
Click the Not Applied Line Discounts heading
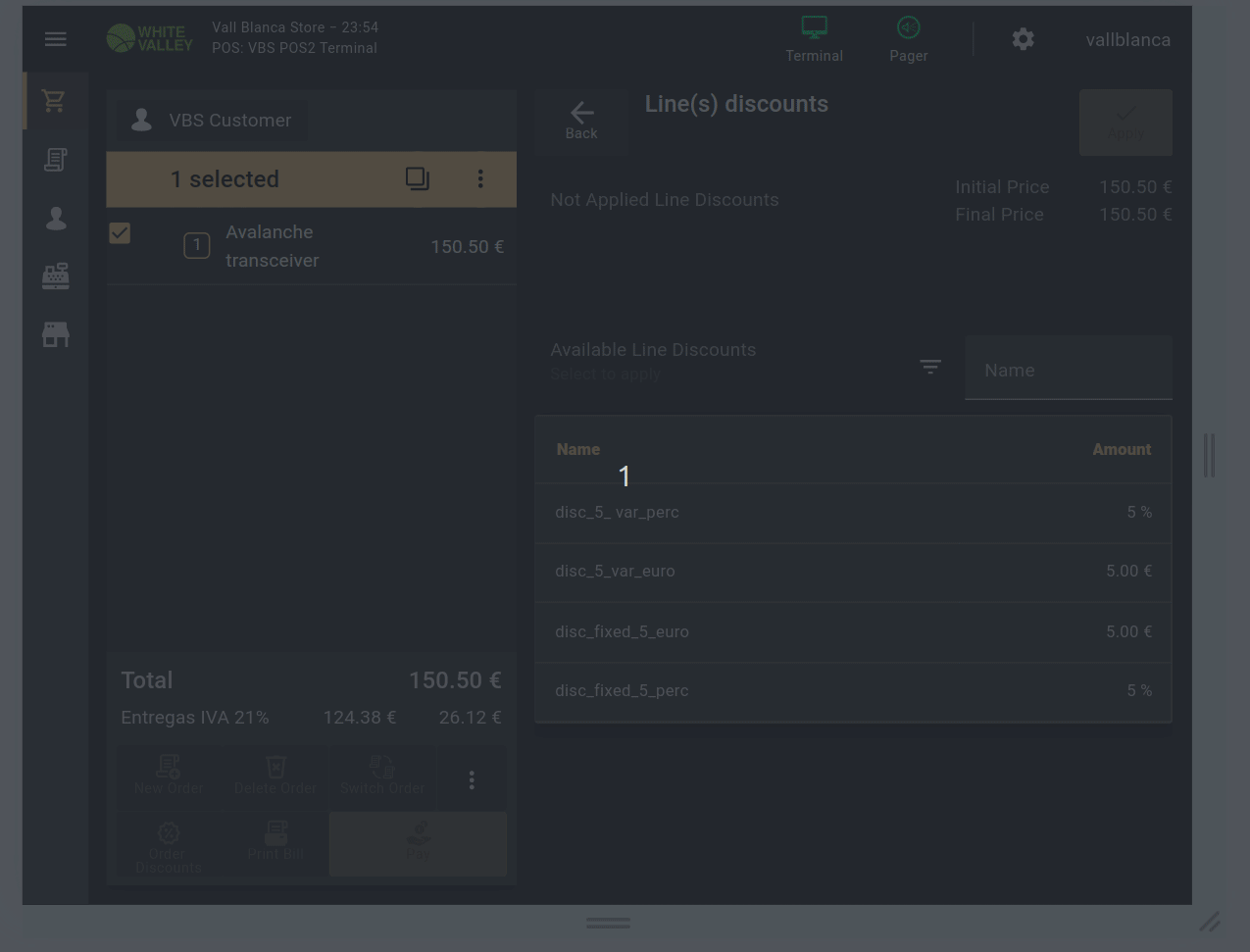click(665, 200)
